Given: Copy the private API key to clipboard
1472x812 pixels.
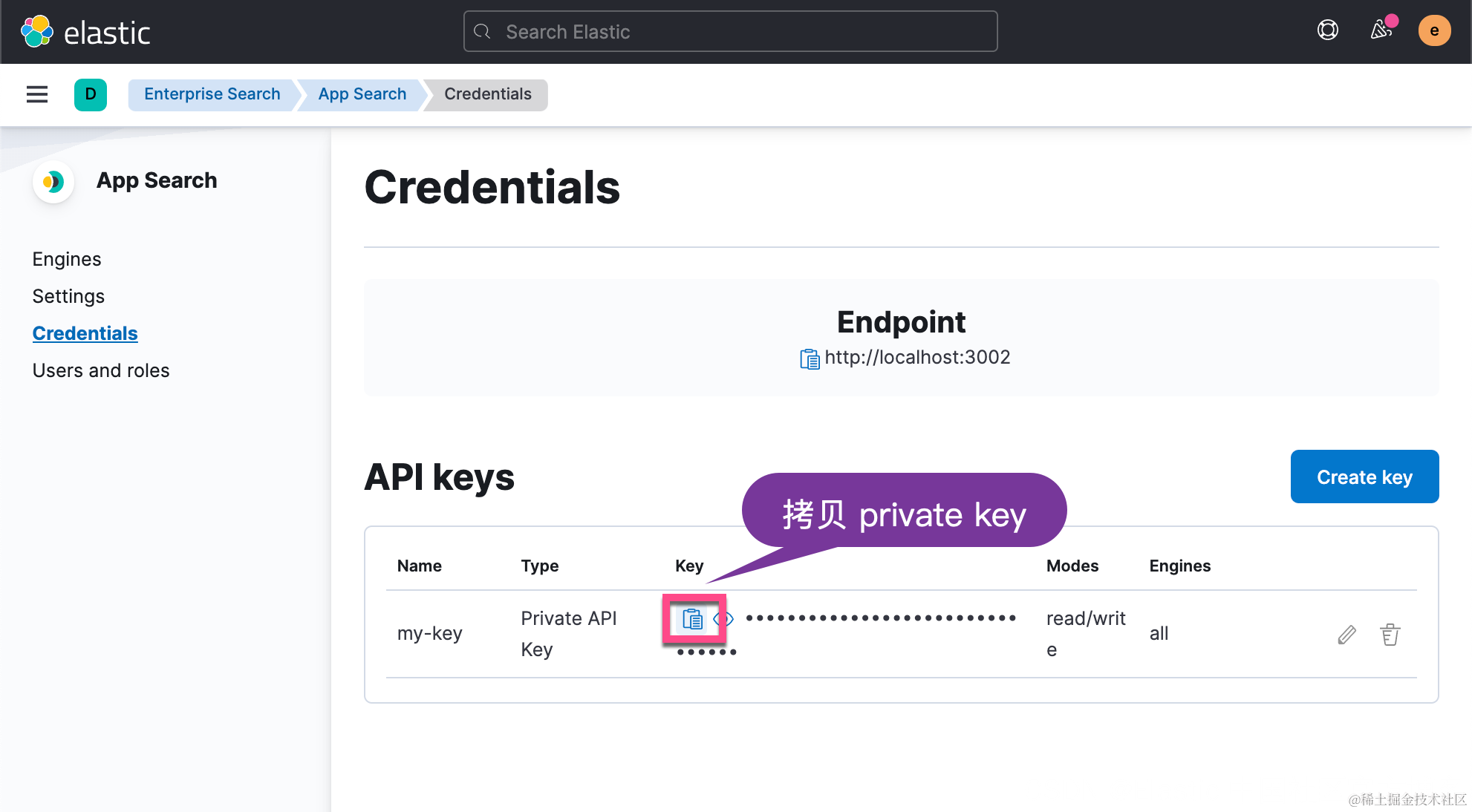Looking at the screenshot, I should tap(692, 618).
